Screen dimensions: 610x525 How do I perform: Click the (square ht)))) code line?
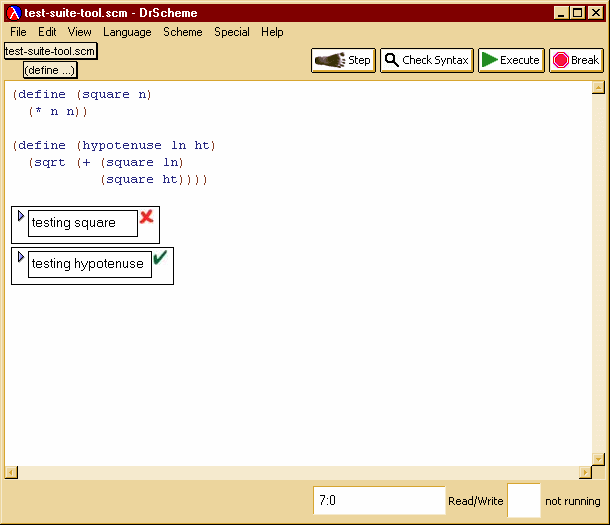pyautogui.click(x=154, y=180)
